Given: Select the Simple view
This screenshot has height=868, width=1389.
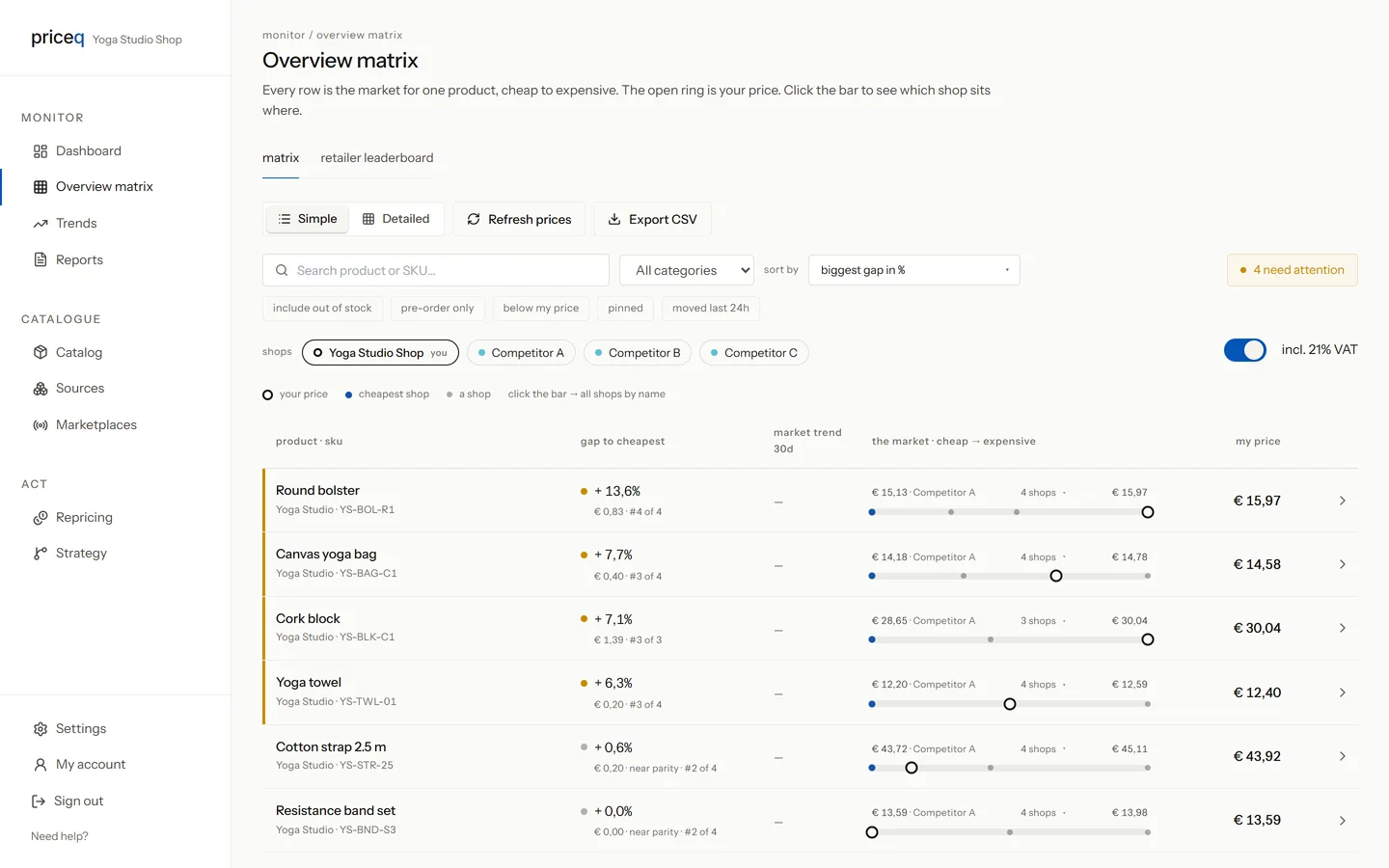Looking at the screenshot, I should [x=308, y=220].
